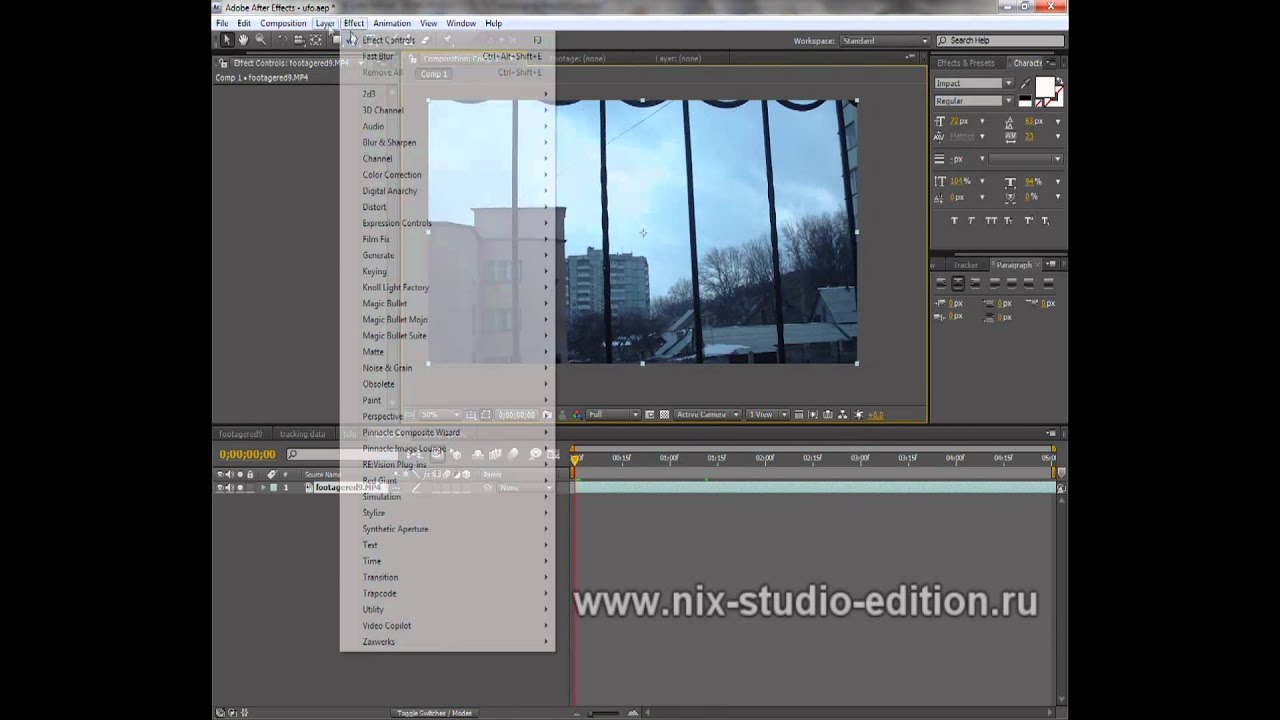Toggle the Effect Controls panel lock

(225, 62)
